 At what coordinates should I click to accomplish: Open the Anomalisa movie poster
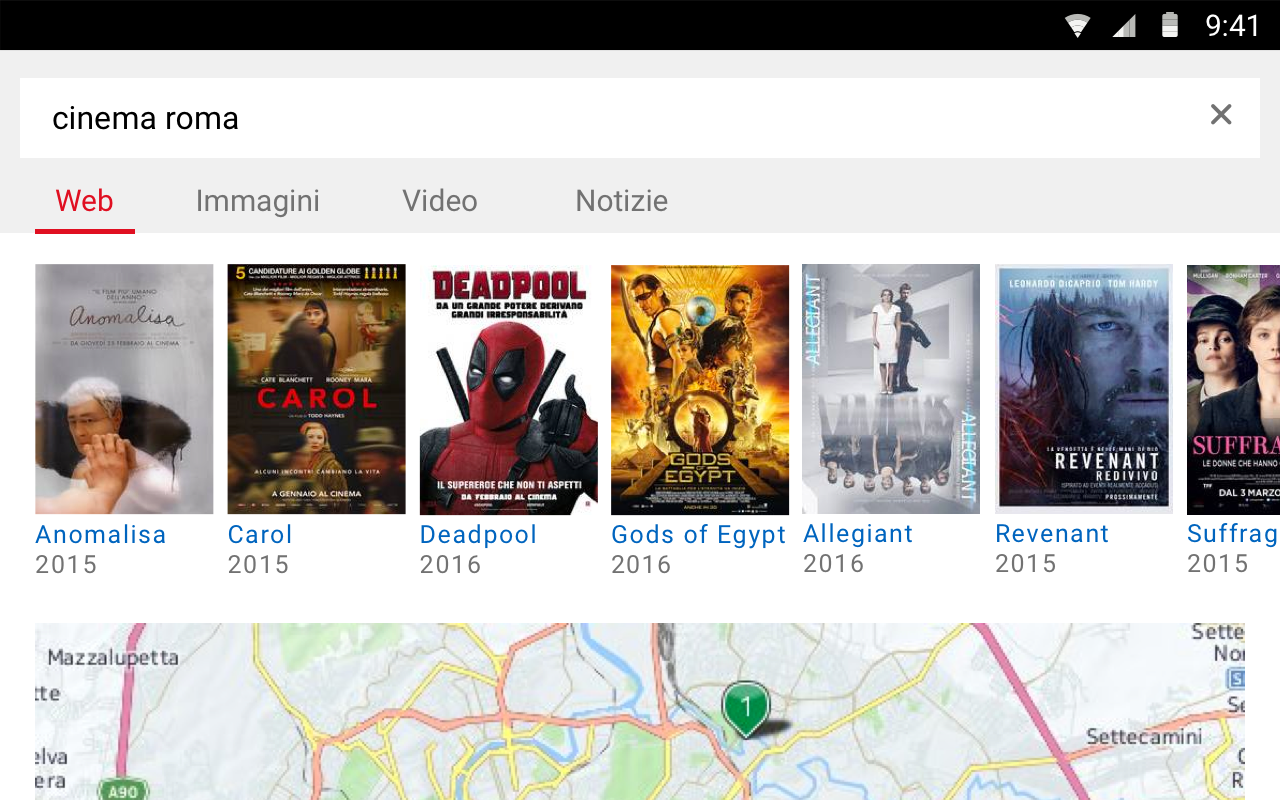(124, 389)
